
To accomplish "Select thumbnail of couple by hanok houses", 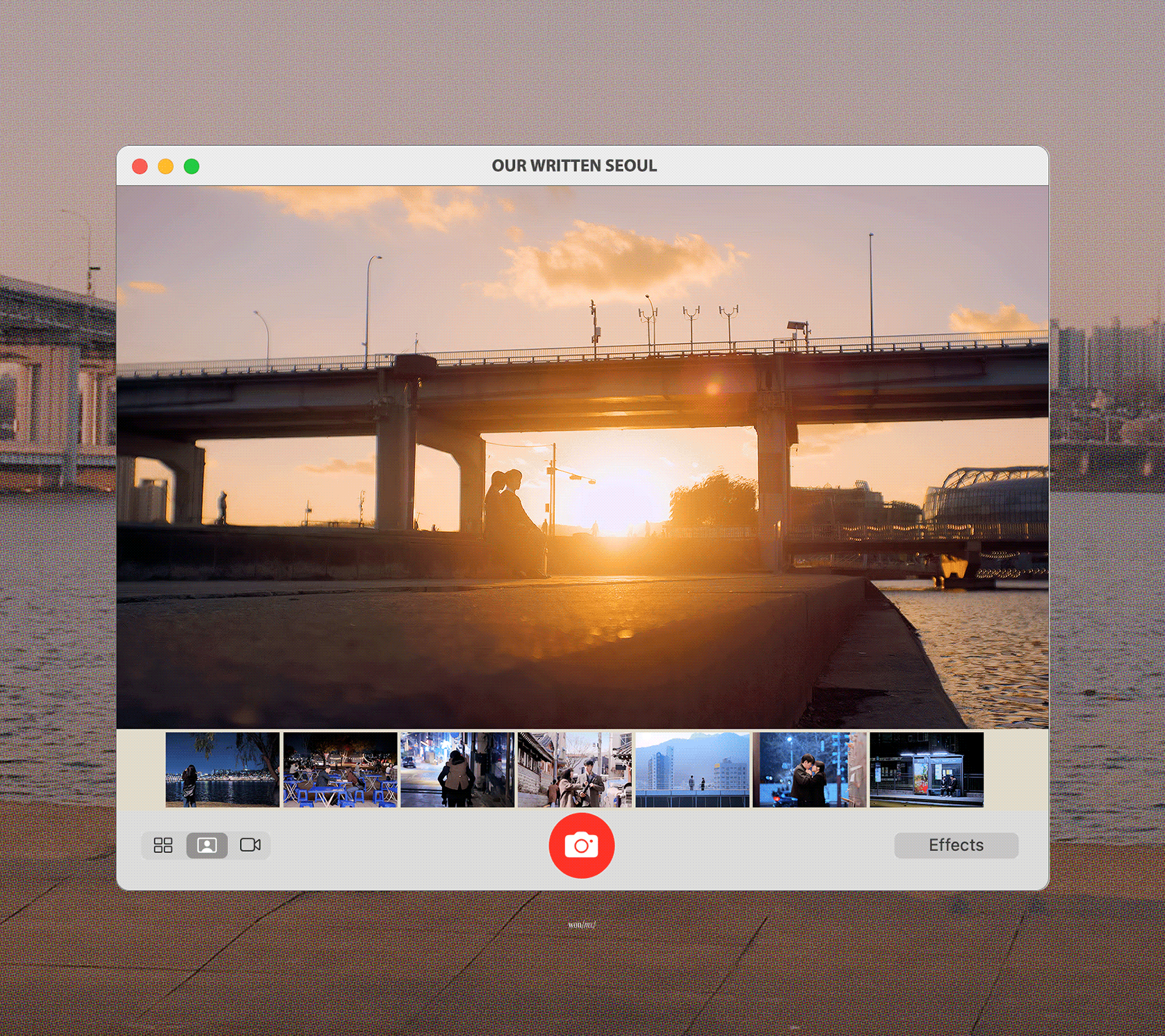I will coord(575,769).
